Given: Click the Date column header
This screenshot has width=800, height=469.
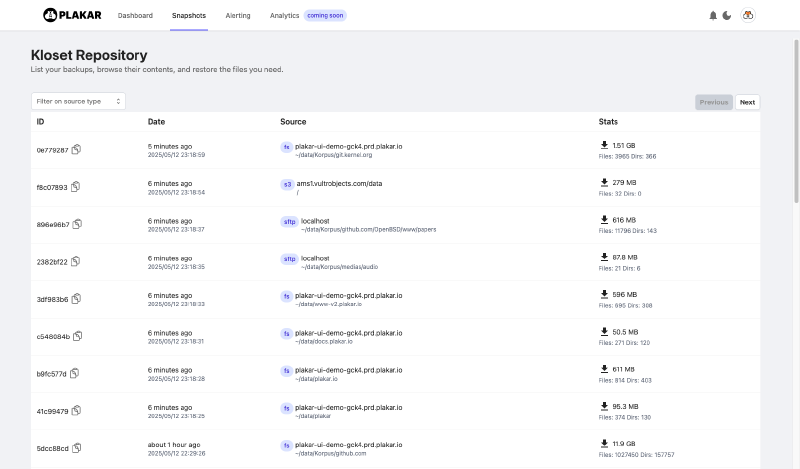Looking at the screenshot, I should (156, 121).
